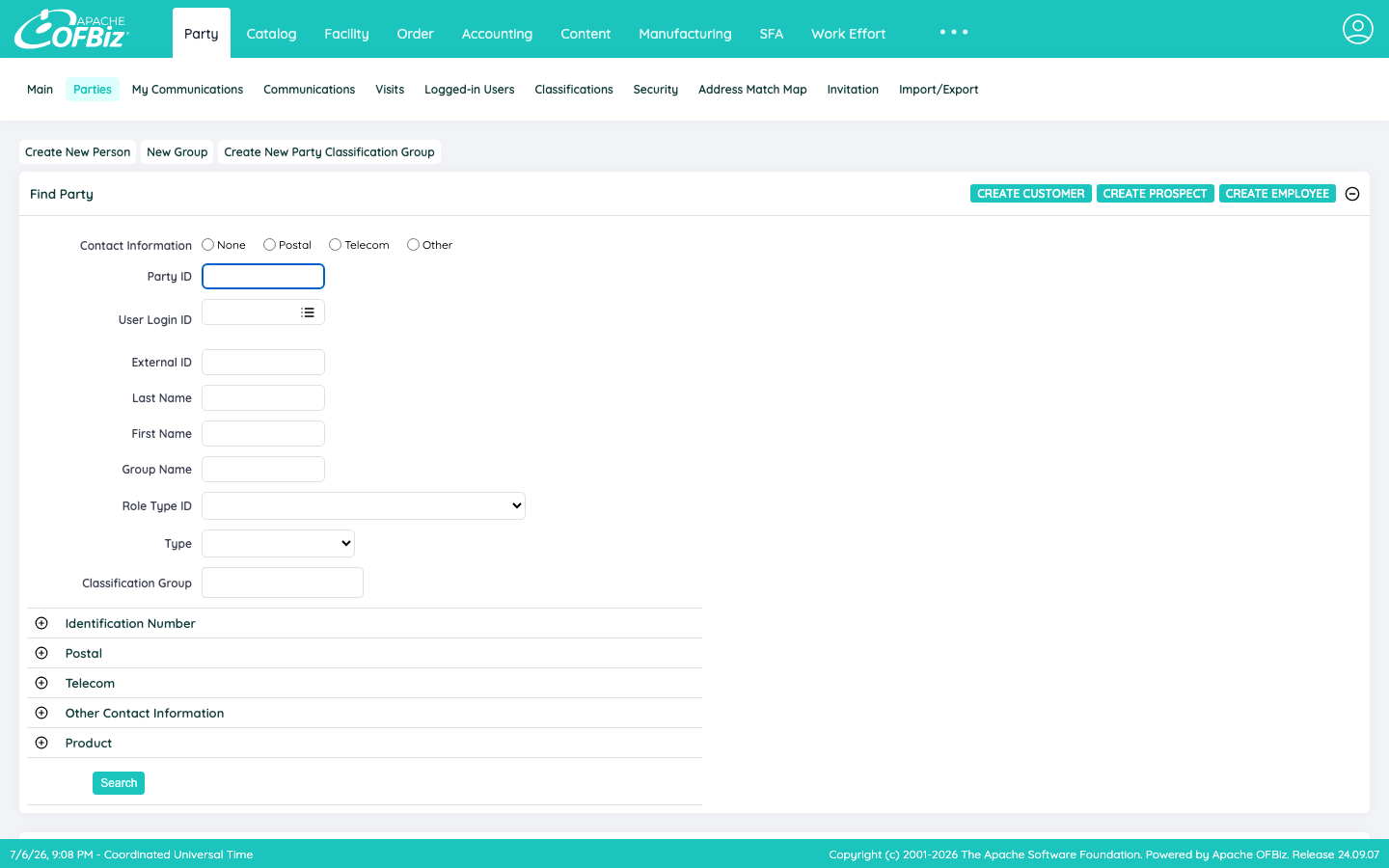Viewport: 1389px width, 868px height.
Task: Expand the Postal section label
Action: coord(84,653)
